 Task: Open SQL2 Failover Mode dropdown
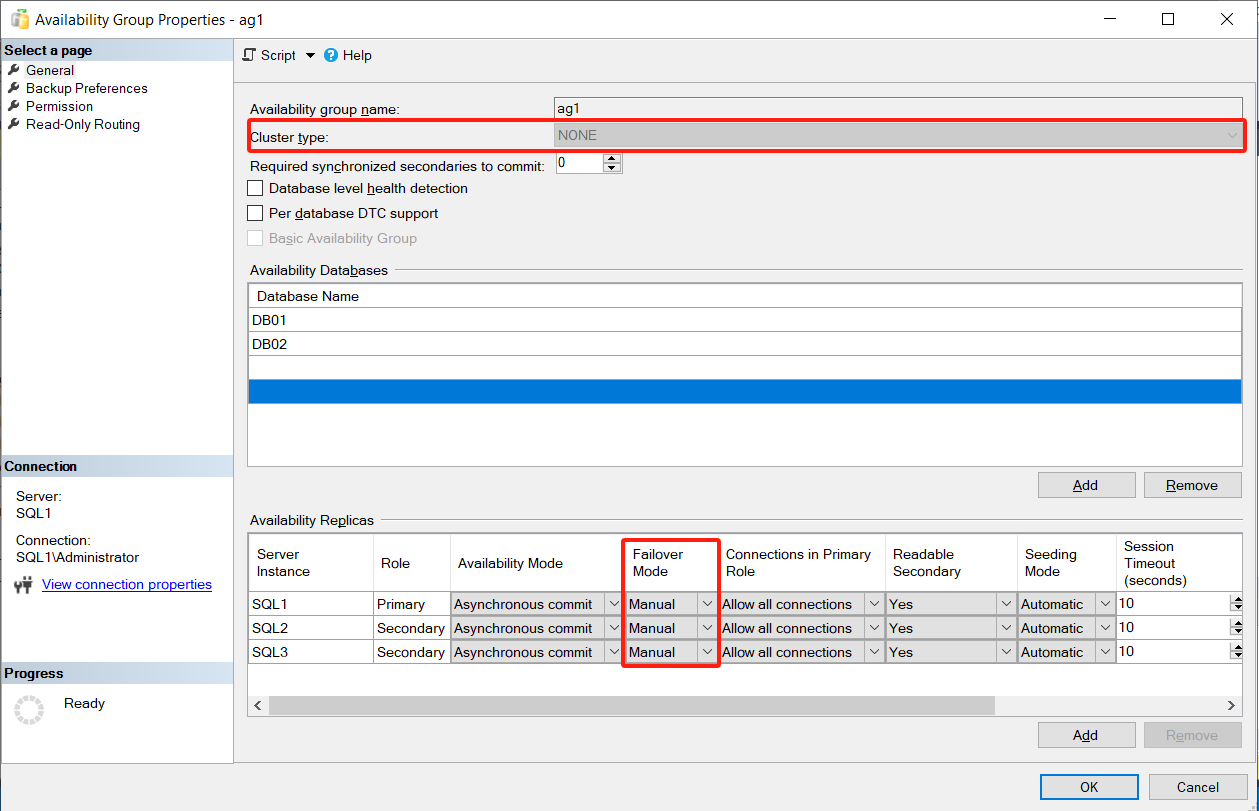point(707,628)
